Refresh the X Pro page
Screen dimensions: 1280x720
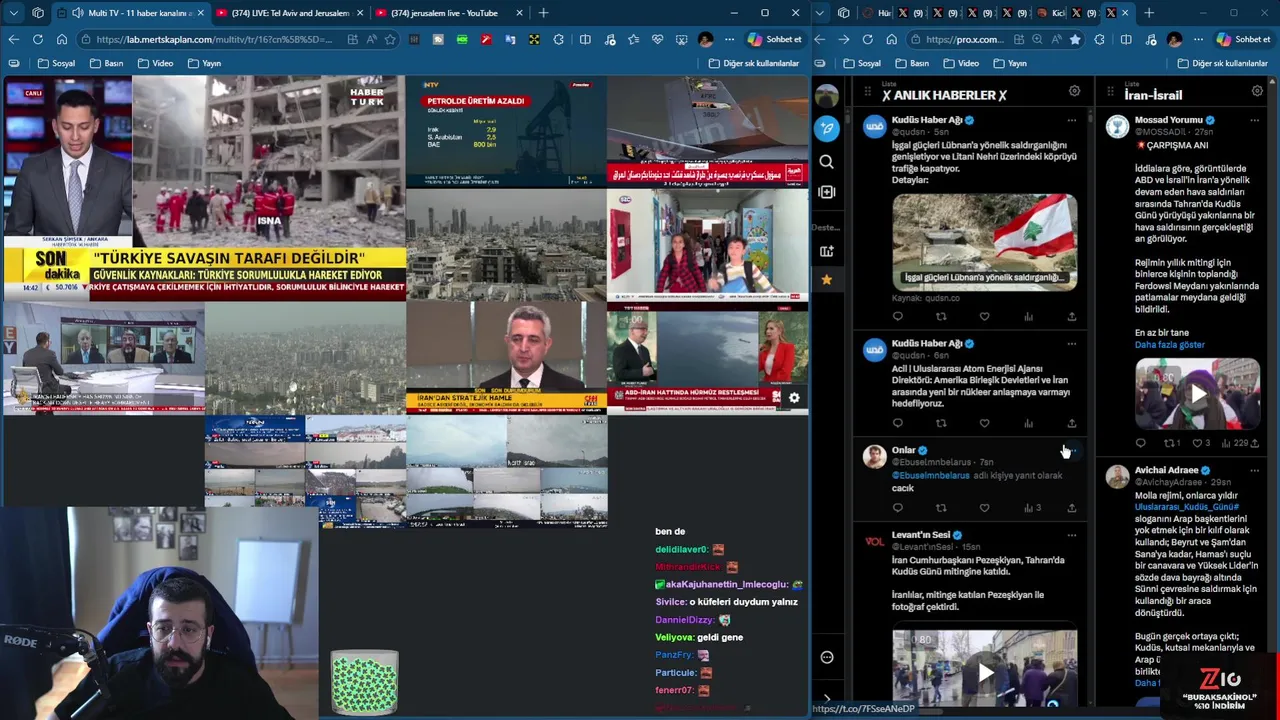[x=867, y=39]
